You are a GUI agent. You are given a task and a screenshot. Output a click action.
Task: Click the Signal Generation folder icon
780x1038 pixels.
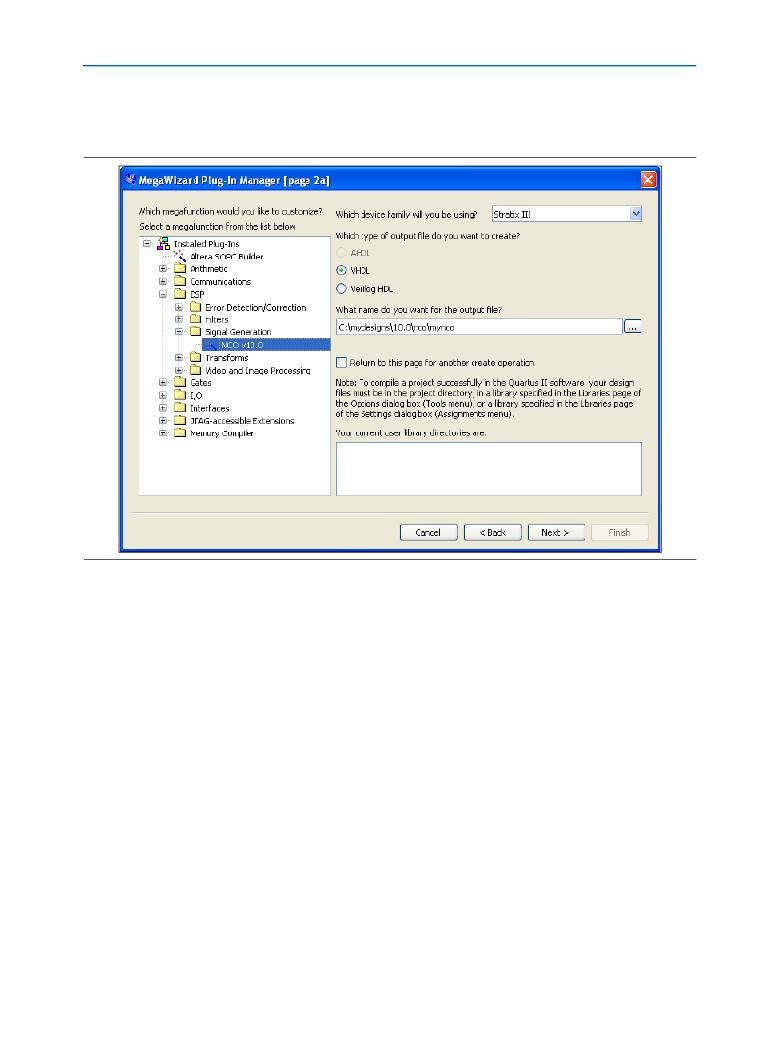point(195,331)
